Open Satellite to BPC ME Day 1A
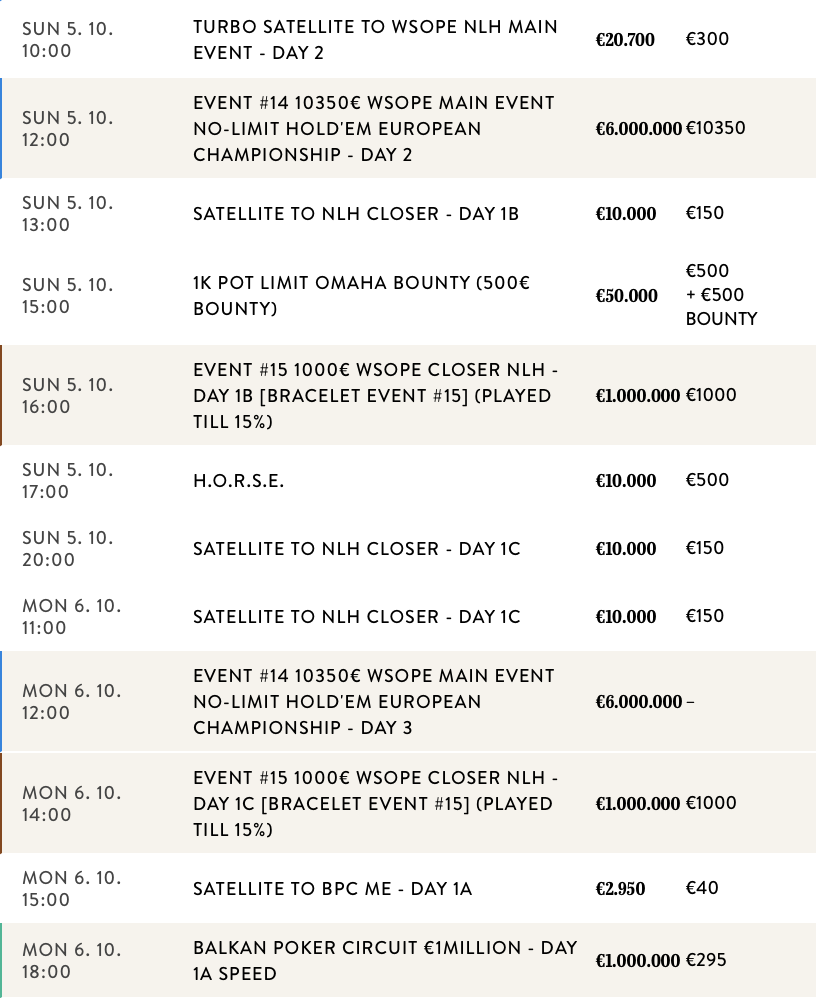 [332, 889]
